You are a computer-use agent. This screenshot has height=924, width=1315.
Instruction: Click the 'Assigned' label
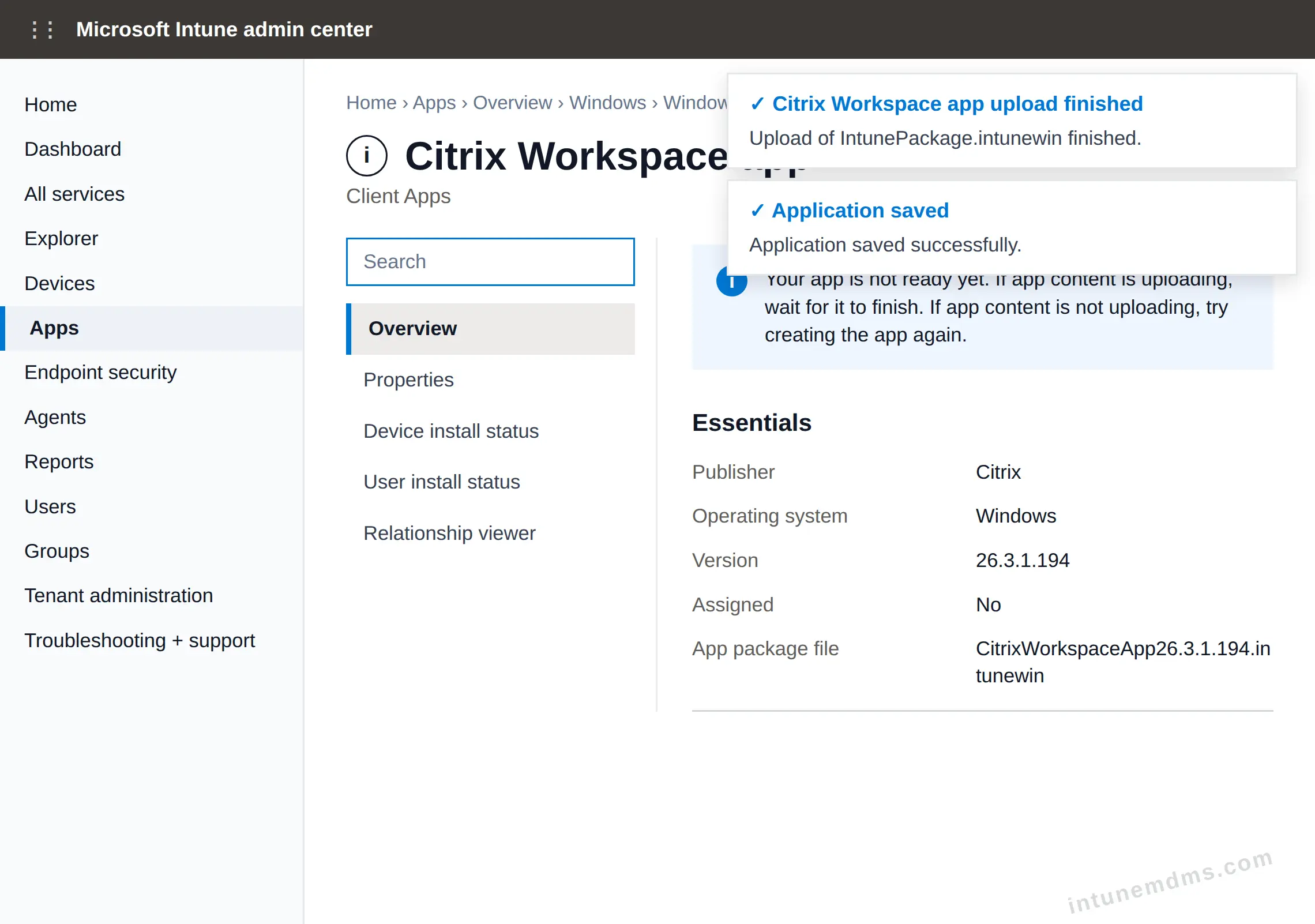click(732, 605)
